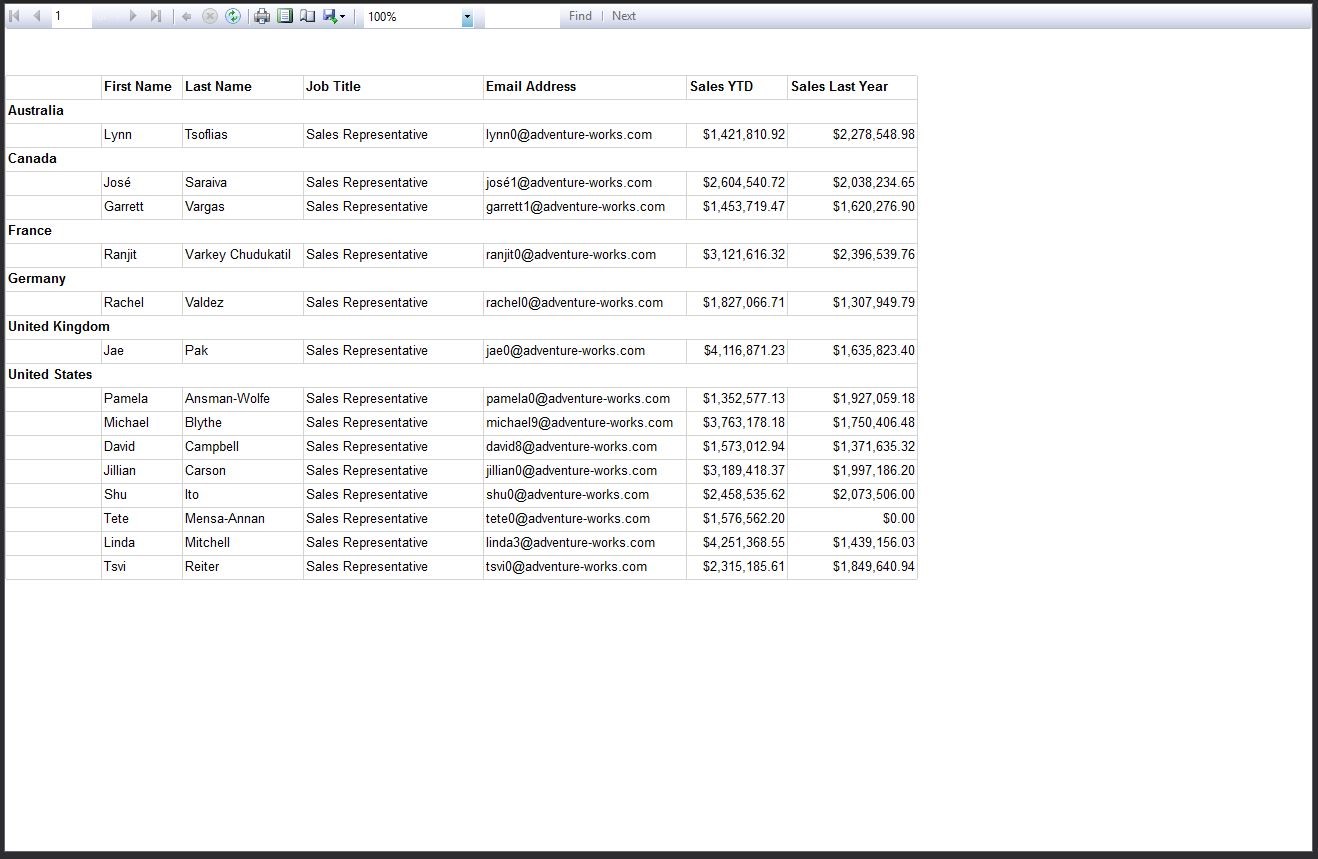Open the Page Setup dialog
The image size is (1318, 859).
307,16
